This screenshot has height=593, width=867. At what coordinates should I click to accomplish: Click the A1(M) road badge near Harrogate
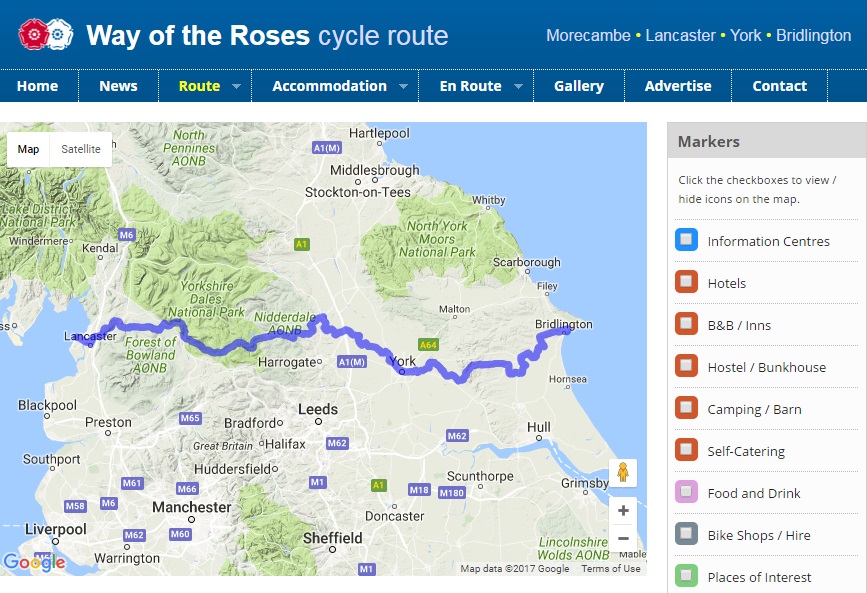[352, 362]
